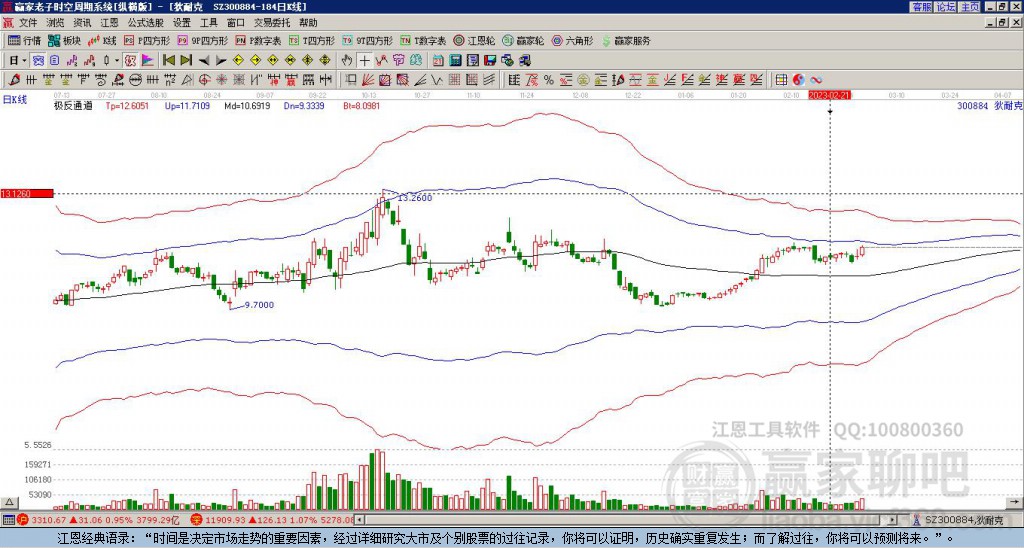
Task: Switch to K线 chart view
Action: click(x=102, y=40)
